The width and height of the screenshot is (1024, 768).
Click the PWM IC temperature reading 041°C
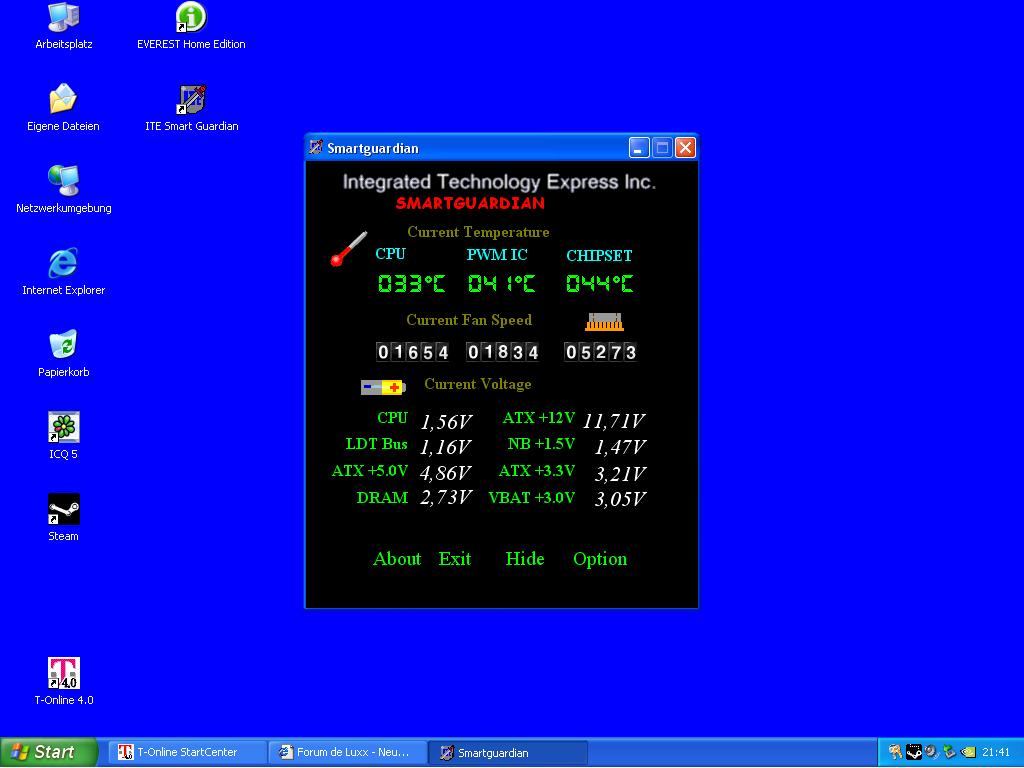[x=502, y=283]
